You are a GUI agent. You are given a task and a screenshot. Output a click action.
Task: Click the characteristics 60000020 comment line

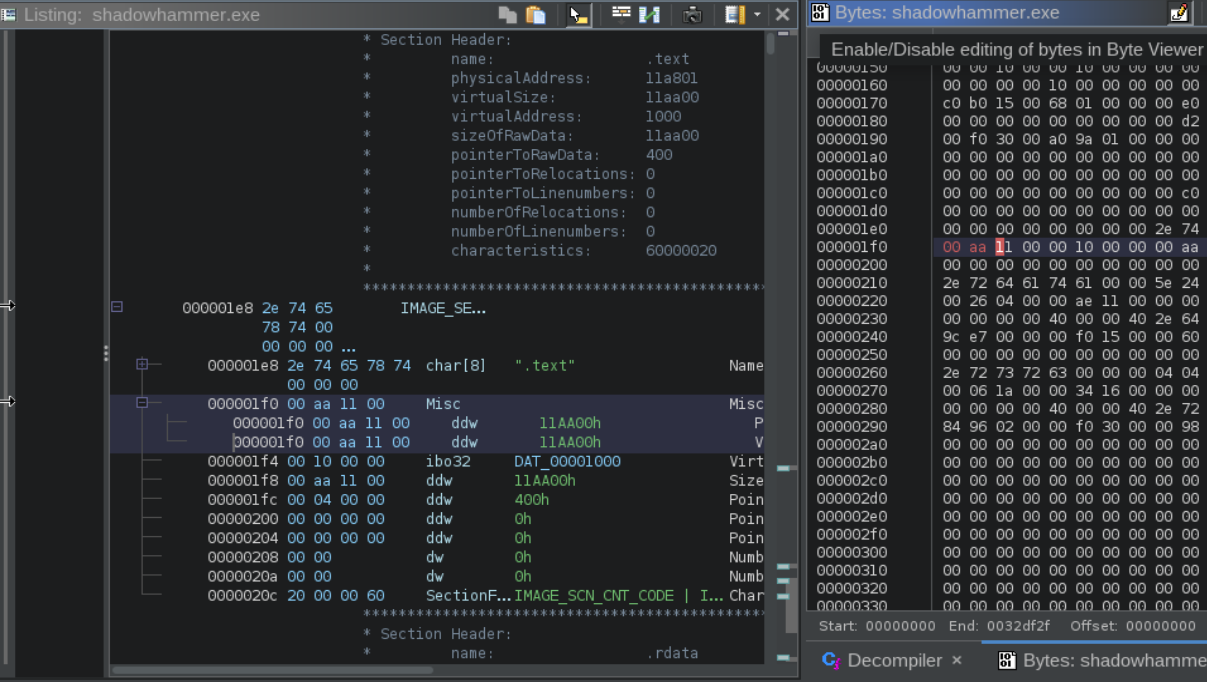pyautogui.click(x=540, y=250)
